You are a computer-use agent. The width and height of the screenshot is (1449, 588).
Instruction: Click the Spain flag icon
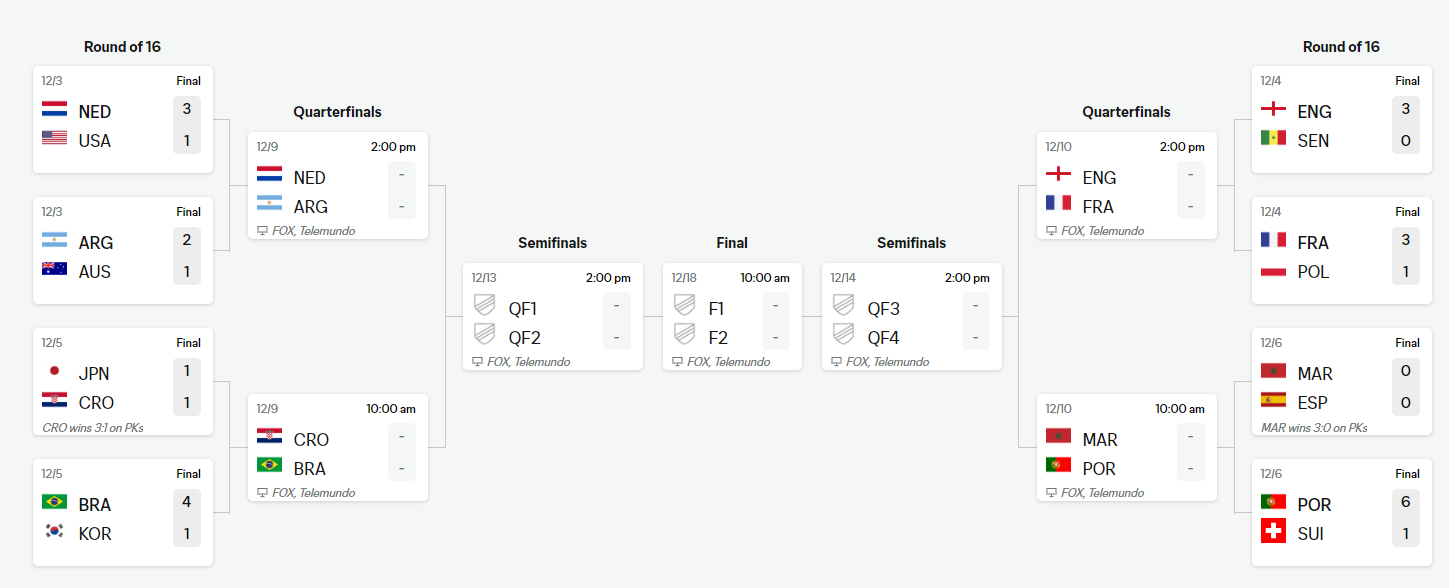pyautogui.click(x=1273, y=402)
